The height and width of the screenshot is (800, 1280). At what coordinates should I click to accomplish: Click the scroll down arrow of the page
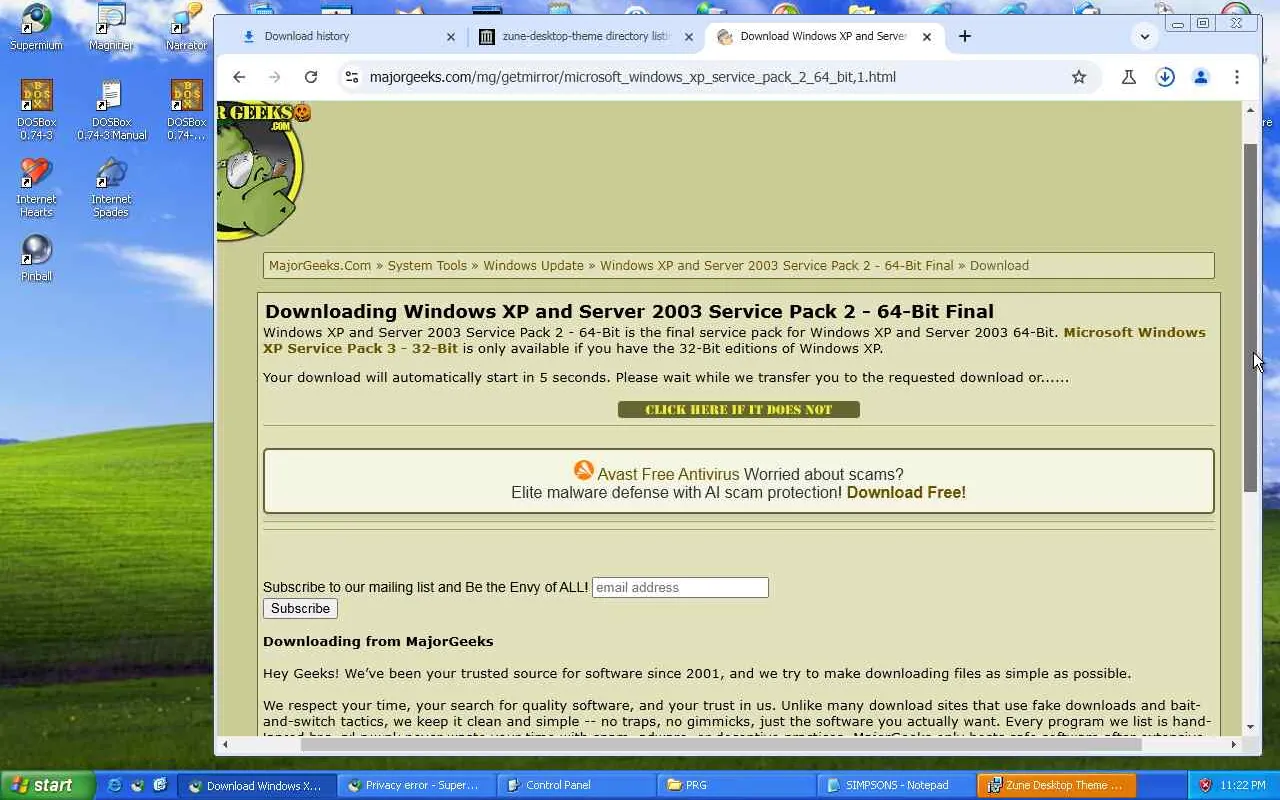pyautogui.click(x=1250, y=727)
